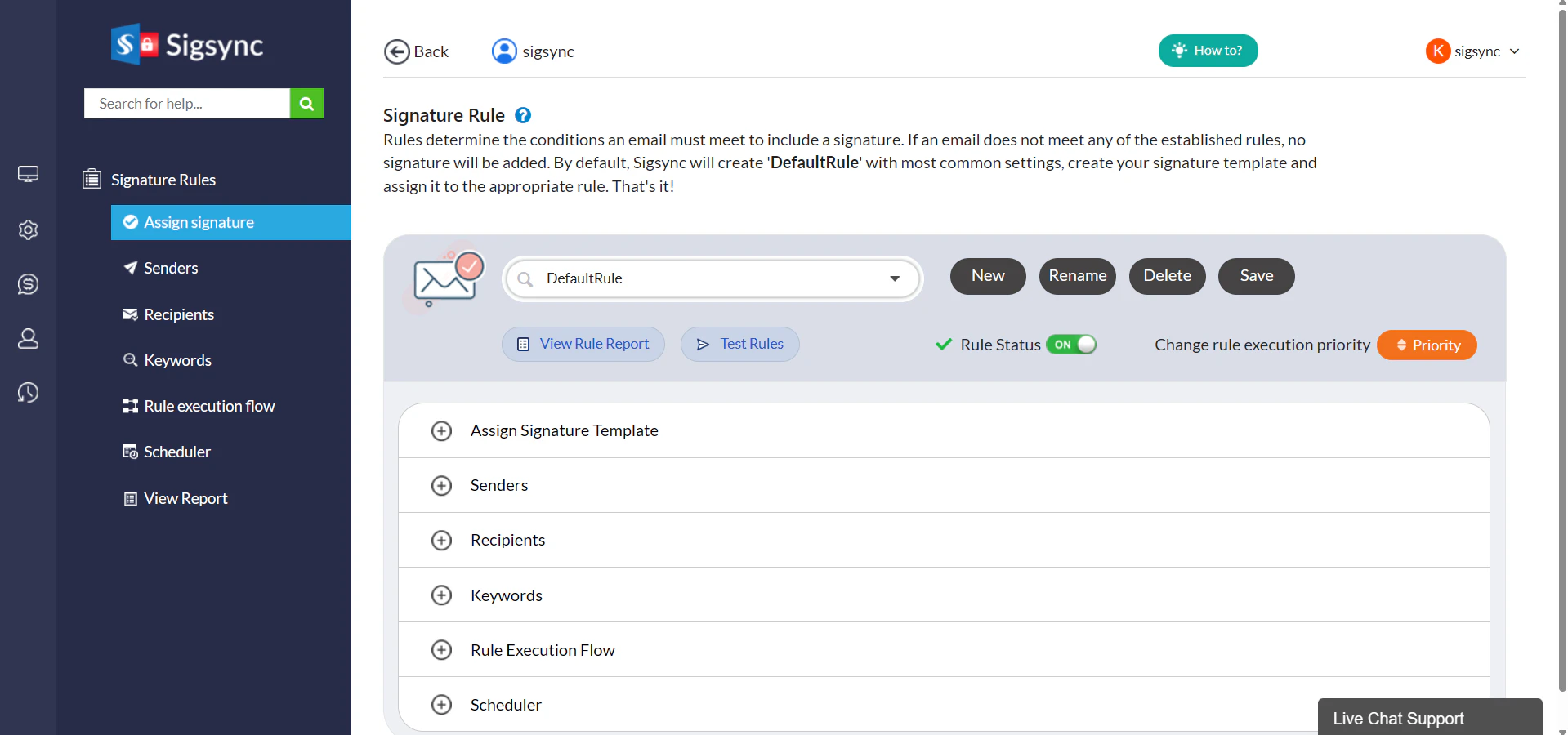This screenshot has height=735, width=1568.
Task: Click the New rule button
Action: tap(987, 276)
